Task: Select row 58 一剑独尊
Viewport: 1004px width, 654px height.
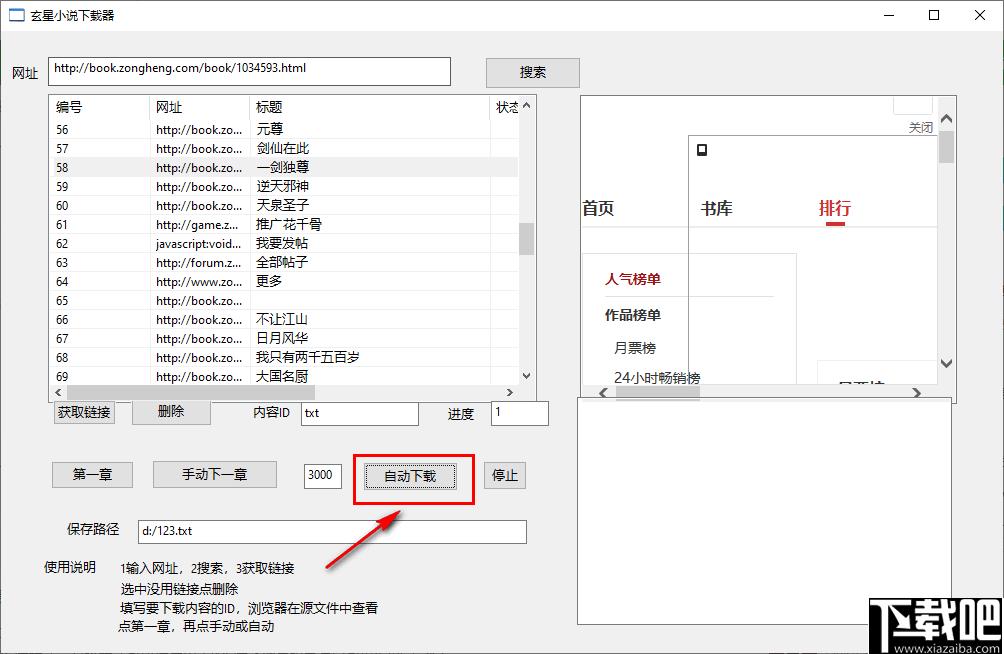Action: (x=284, y=167)
